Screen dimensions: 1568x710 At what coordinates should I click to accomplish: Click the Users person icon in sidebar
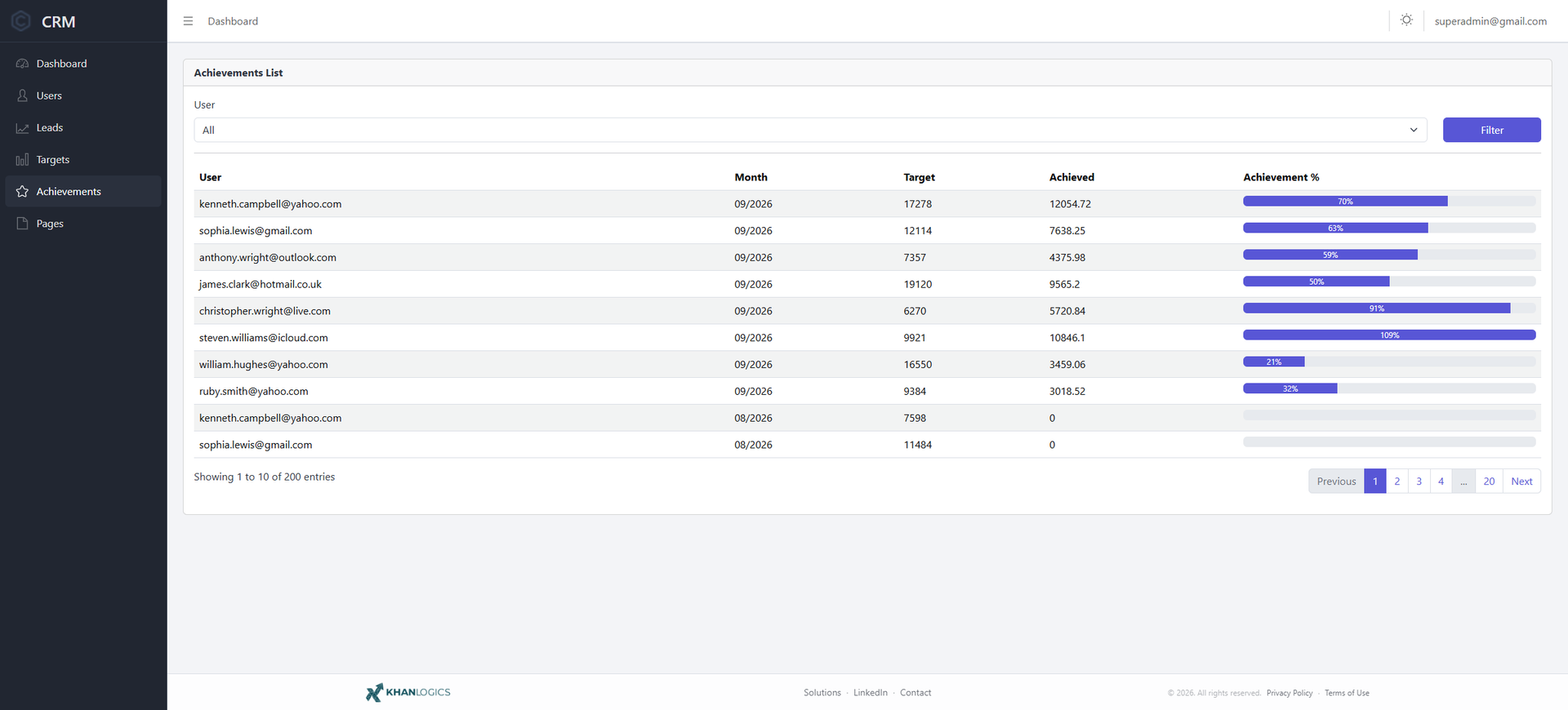click(22, 95)
